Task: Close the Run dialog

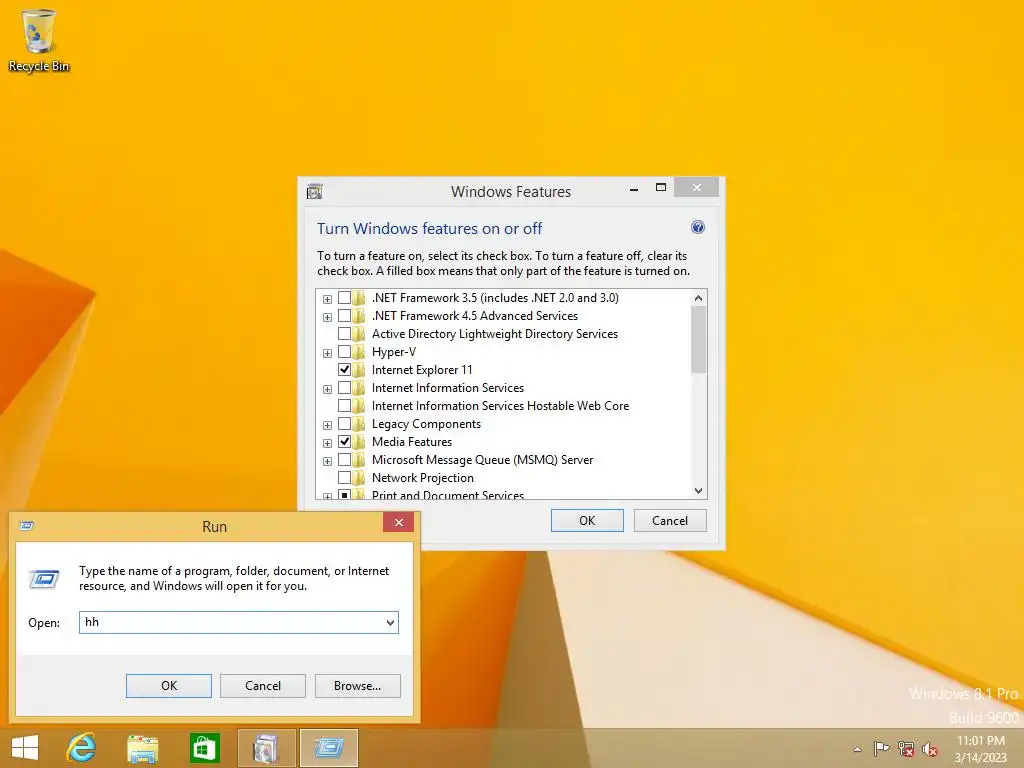Action: pyautogui.click(x=398, y=522)
